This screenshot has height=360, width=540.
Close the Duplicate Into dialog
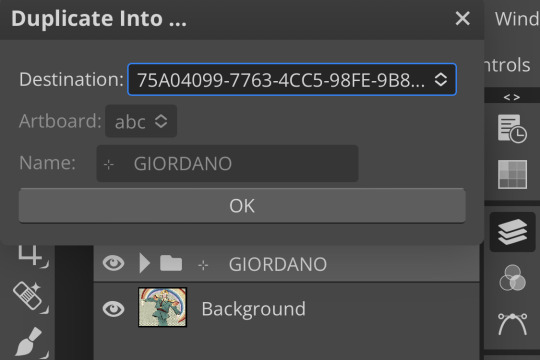click(463, 18)
